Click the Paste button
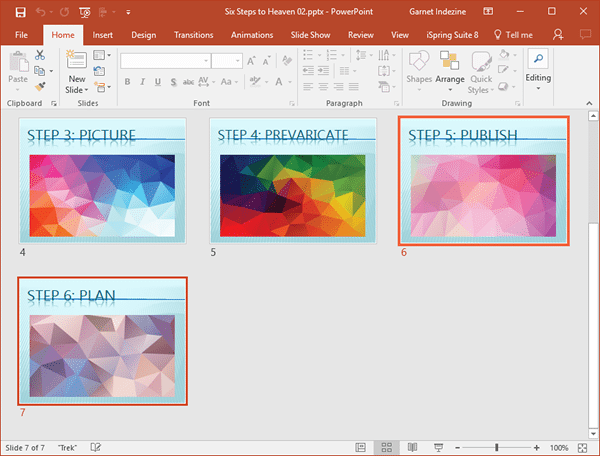Viewport: 600px width, 456px height. coord(18,71)
